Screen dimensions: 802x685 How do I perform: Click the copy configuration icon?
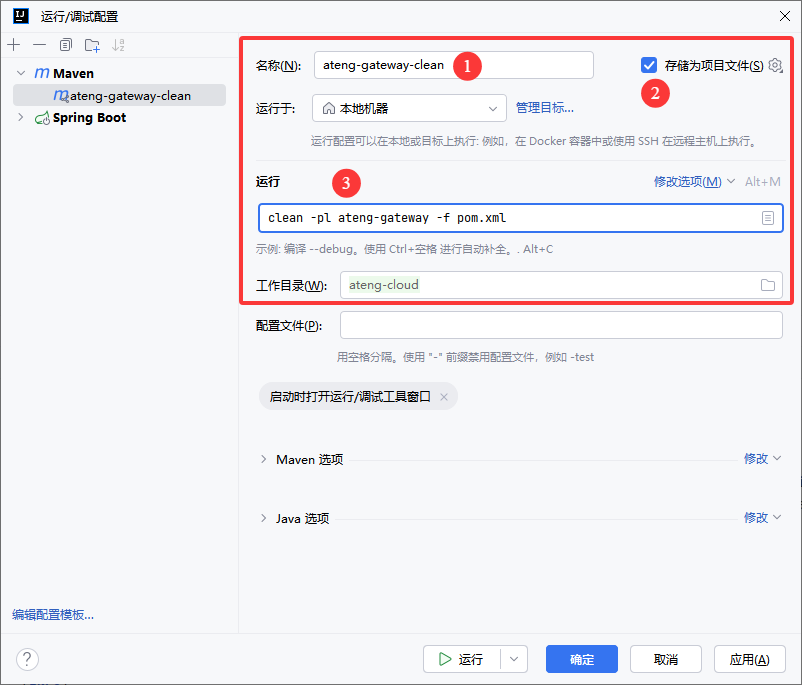coord(66,45)
